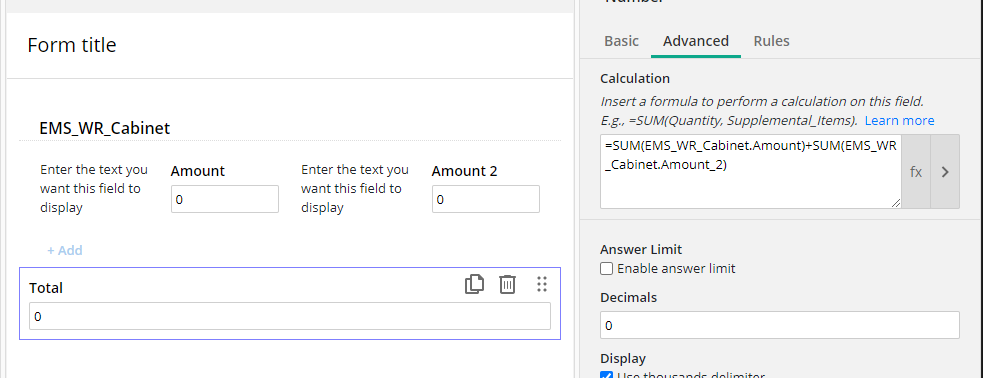Image resolution: width=983 pixels, height=378 pixels.
Task: Focus the Decimals input field
Action: pos(779,325)
